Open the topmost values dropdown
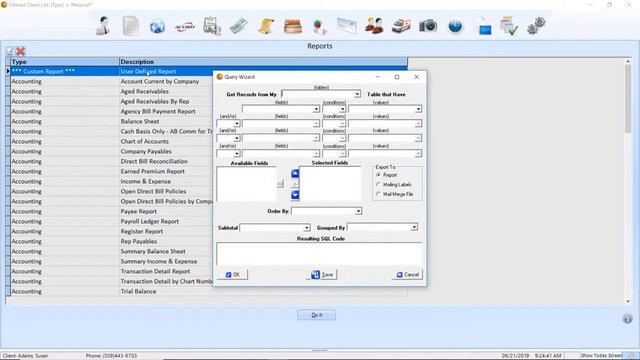Screen dimensions: 640x360 [x=418, y=109]
